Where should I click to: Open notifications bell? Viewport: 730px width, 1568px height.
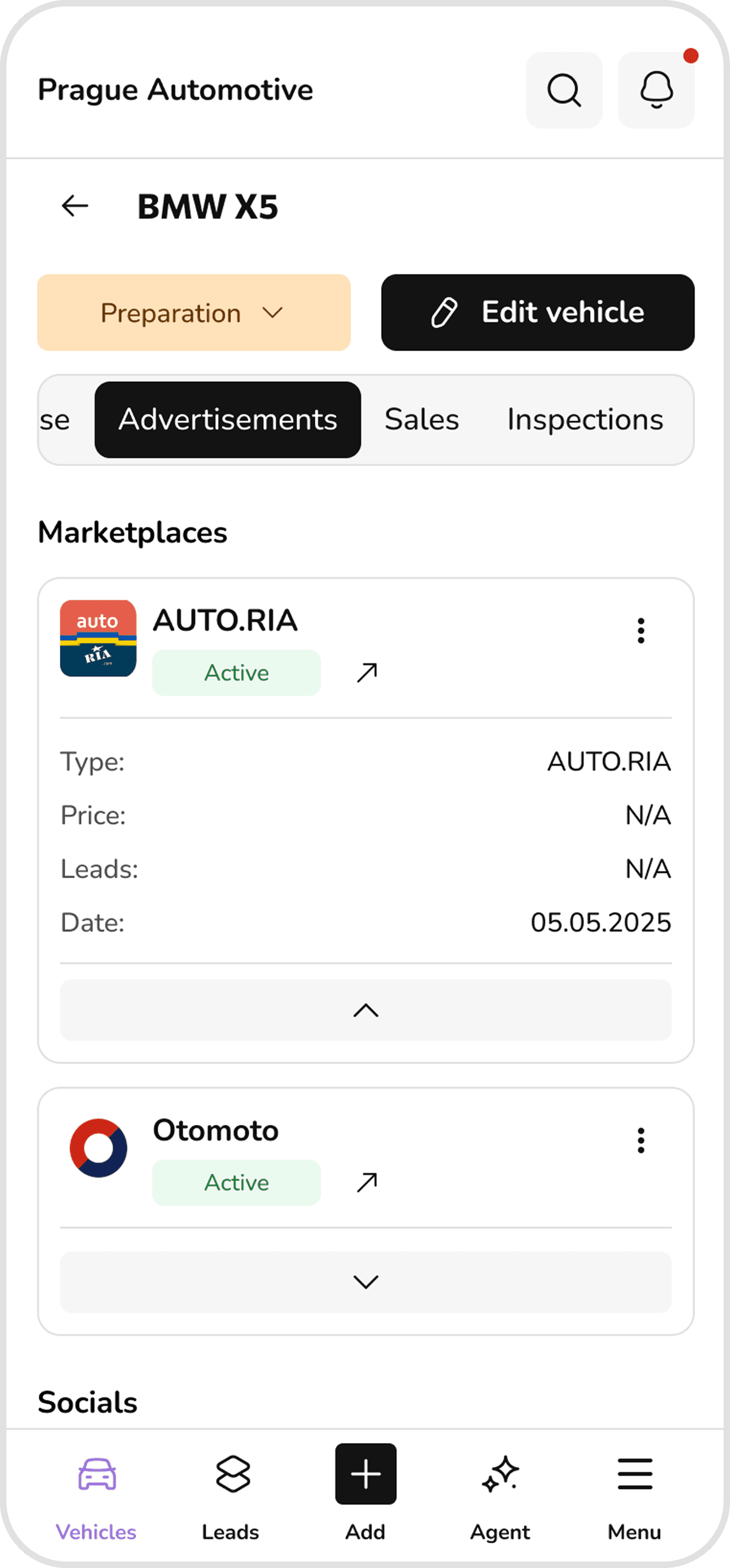coord(656,90)
